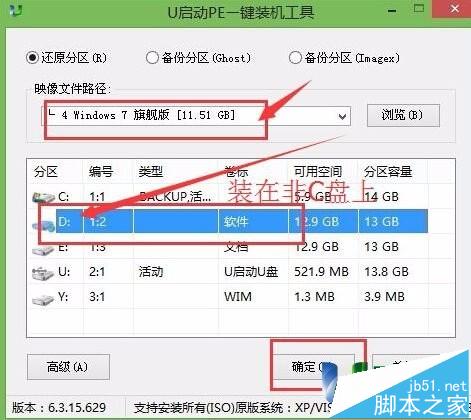Open the image file path dropdown arrow

click(x=342, y=116)
